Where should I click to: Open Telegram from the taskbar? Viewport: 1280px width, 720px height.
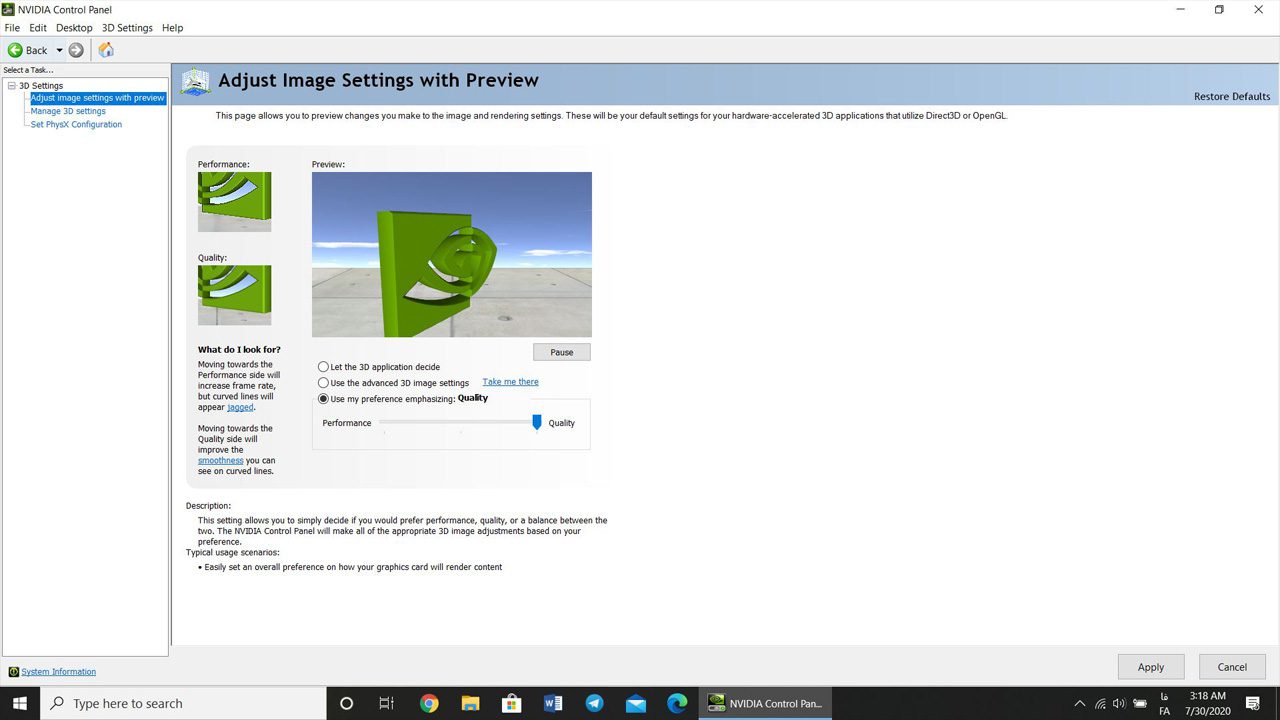tap(594, 703)
